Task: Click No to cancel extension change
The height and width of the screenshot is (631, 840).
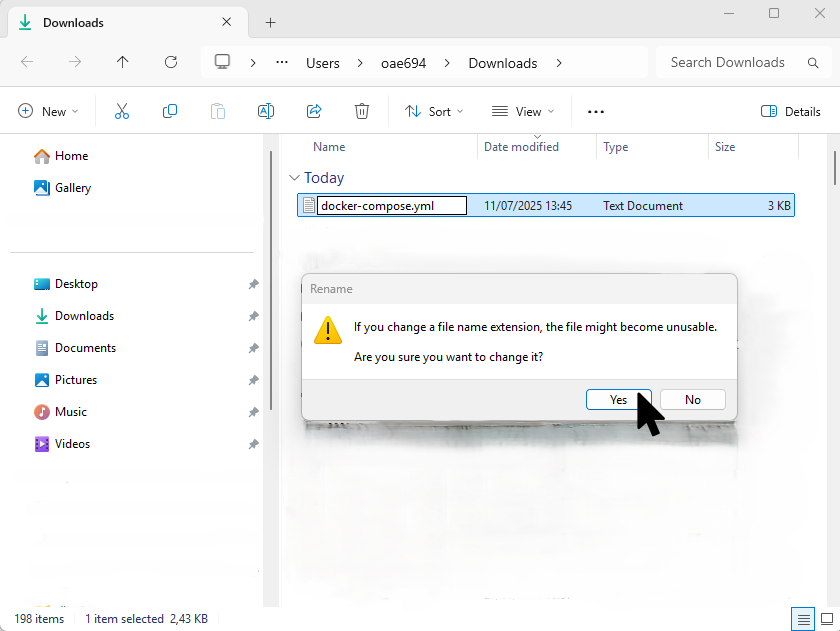Action: 692,400
